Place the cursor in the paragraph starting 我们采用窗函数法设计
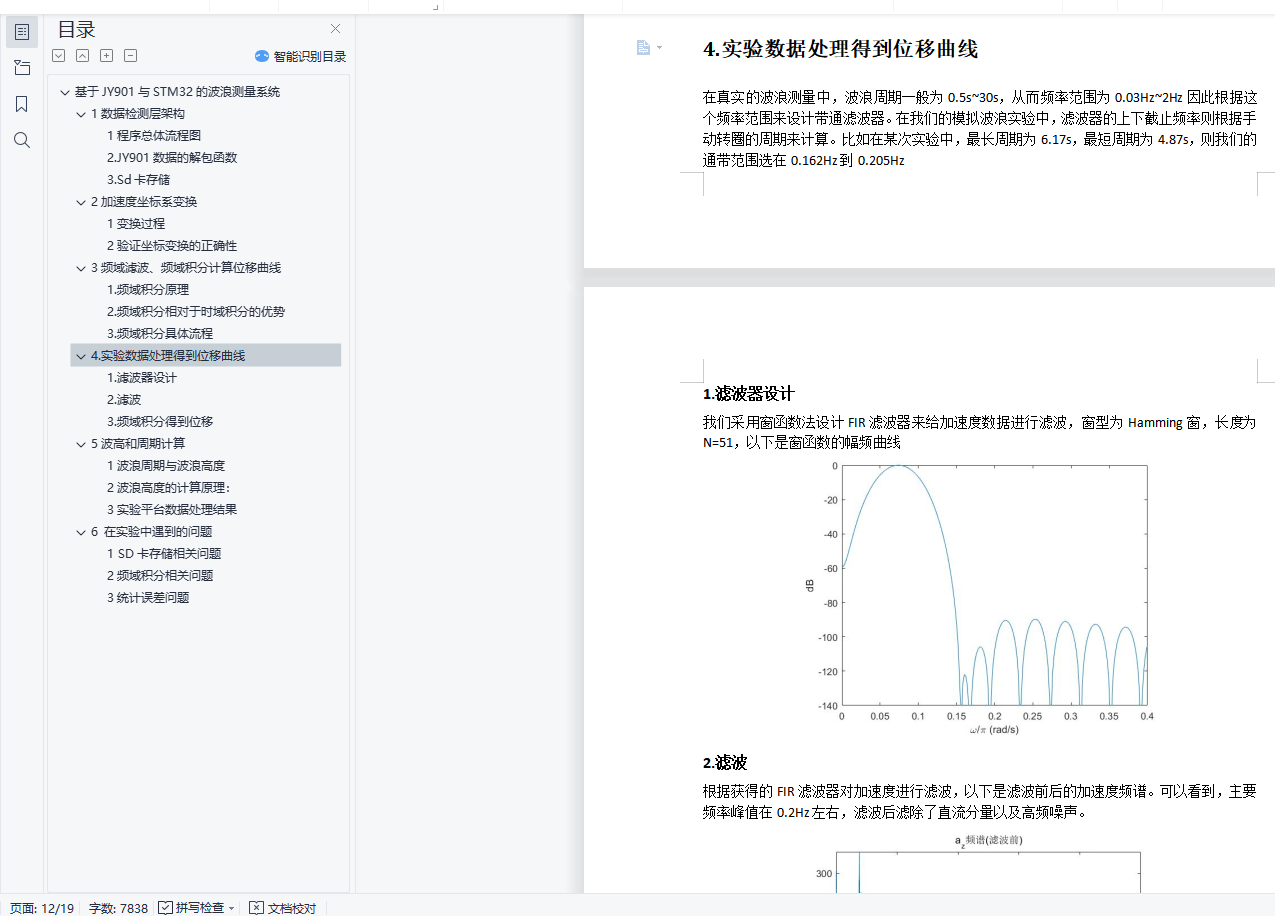The image size is (1275, 916). [979, 432]
